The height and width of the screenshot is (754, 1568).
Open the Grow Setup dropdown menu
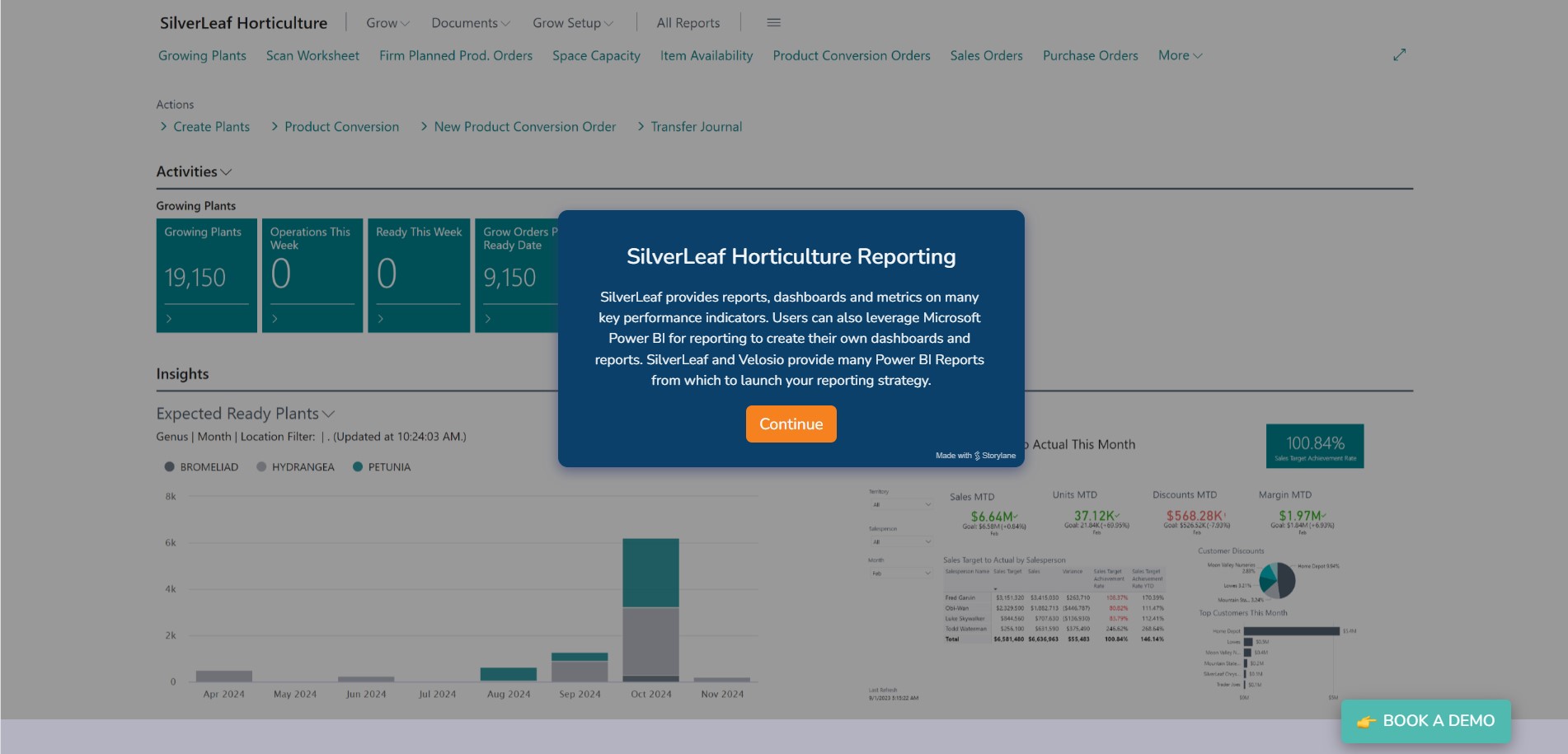(x=573, y=23)
